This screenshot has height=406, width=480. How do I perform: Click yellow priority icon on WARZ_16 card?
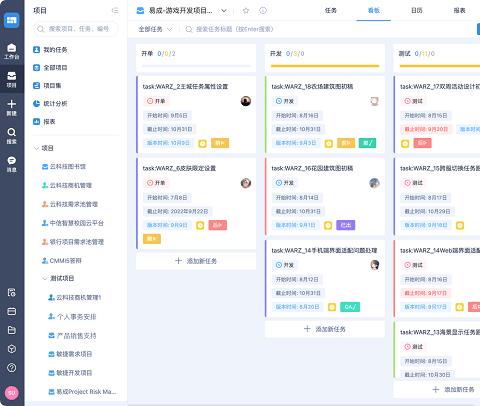[x=328, y=226]
